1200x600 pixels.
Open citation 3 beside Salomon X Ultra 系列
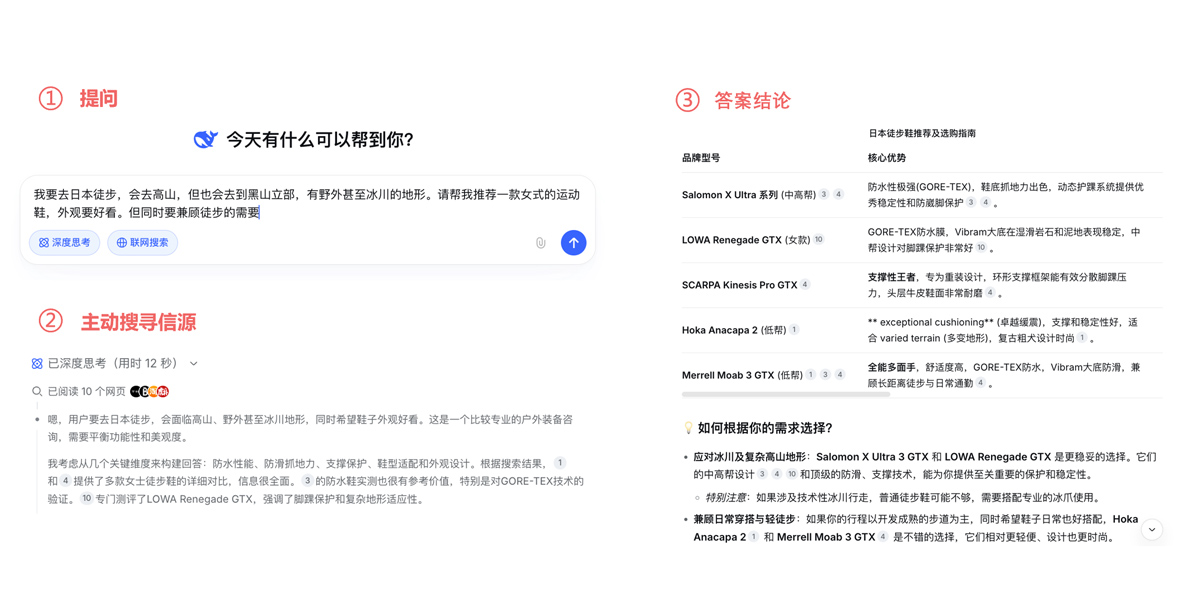coord(823,195)
